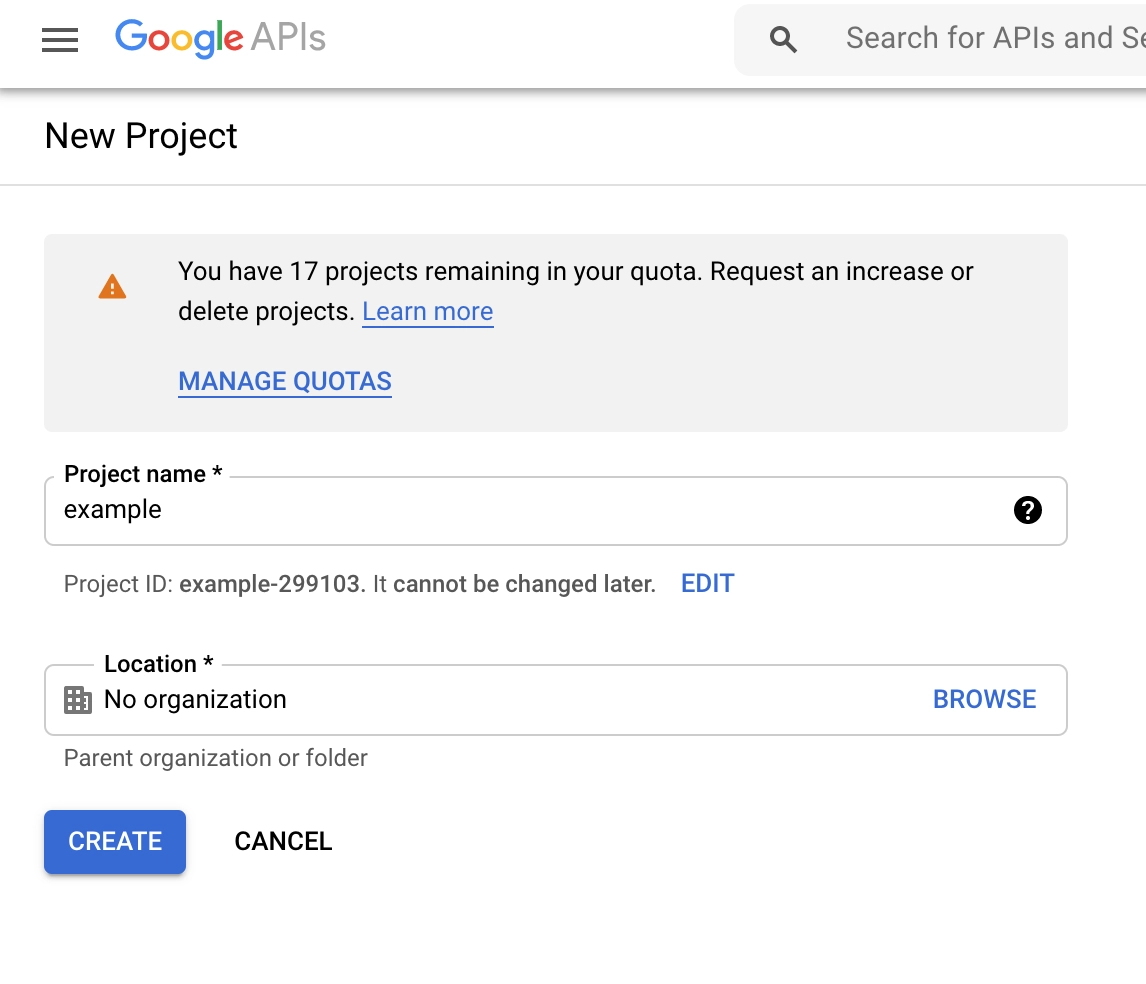The image size is (1146, 984).
Task: Click EDIT next to Project ID
Action: [707, 584]
